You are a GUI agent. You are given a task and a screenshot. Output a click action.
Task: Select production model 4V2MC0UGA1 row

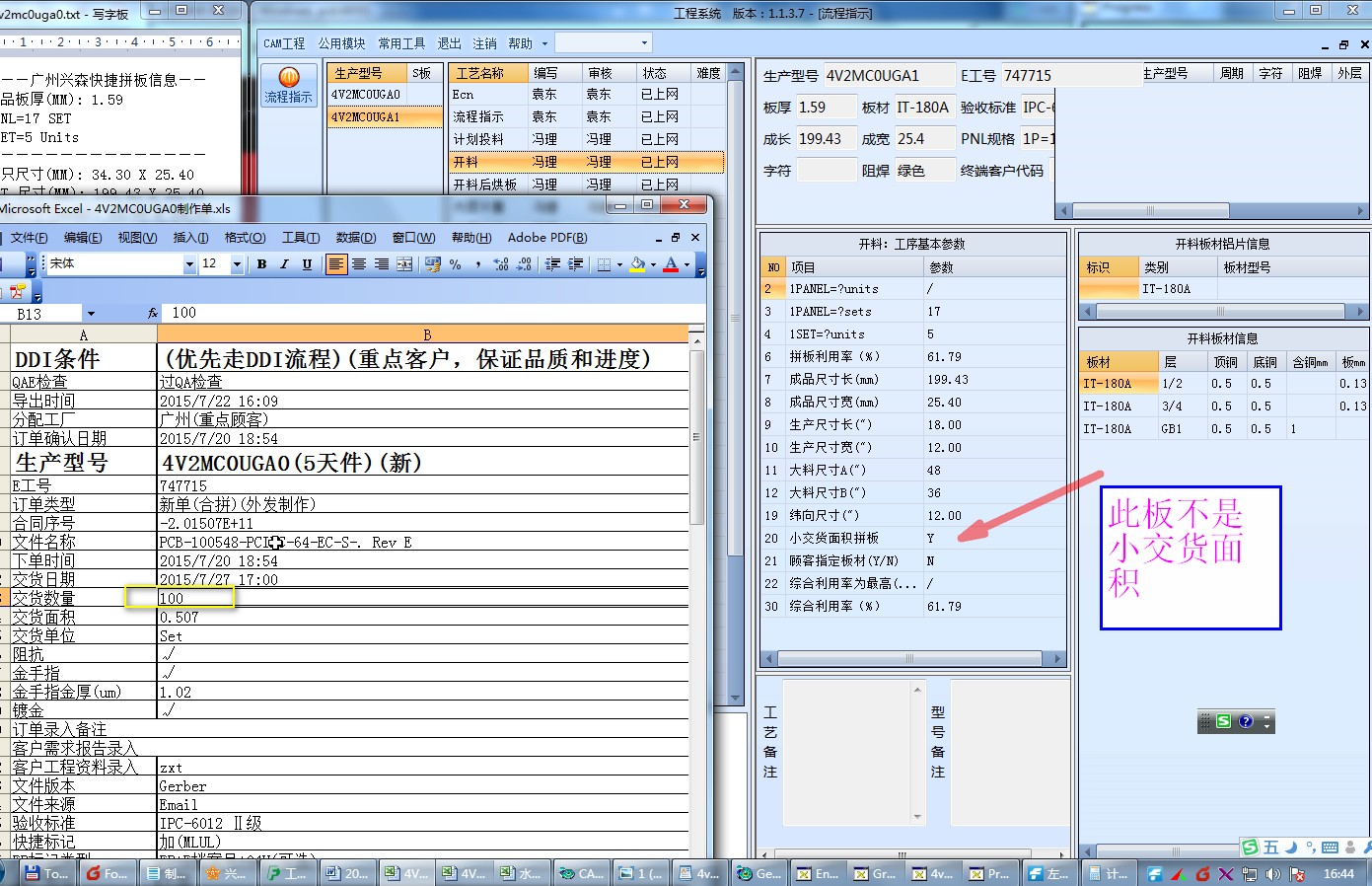[x=385, y=117]
